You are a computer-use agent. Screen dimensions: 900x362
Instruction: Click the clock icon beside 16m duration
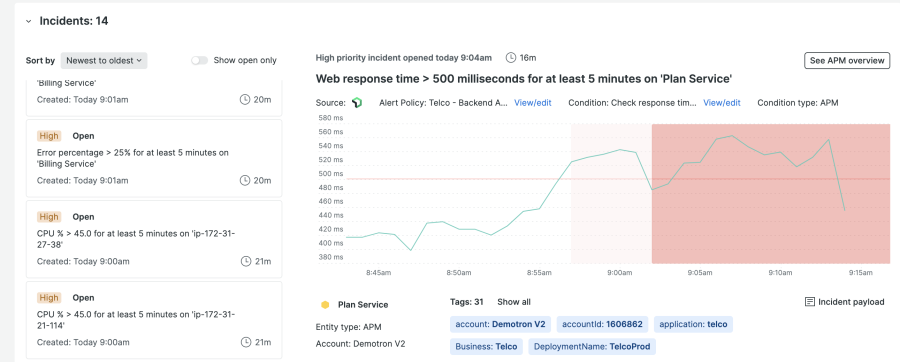pyautogui.click(x=511, y=57)
